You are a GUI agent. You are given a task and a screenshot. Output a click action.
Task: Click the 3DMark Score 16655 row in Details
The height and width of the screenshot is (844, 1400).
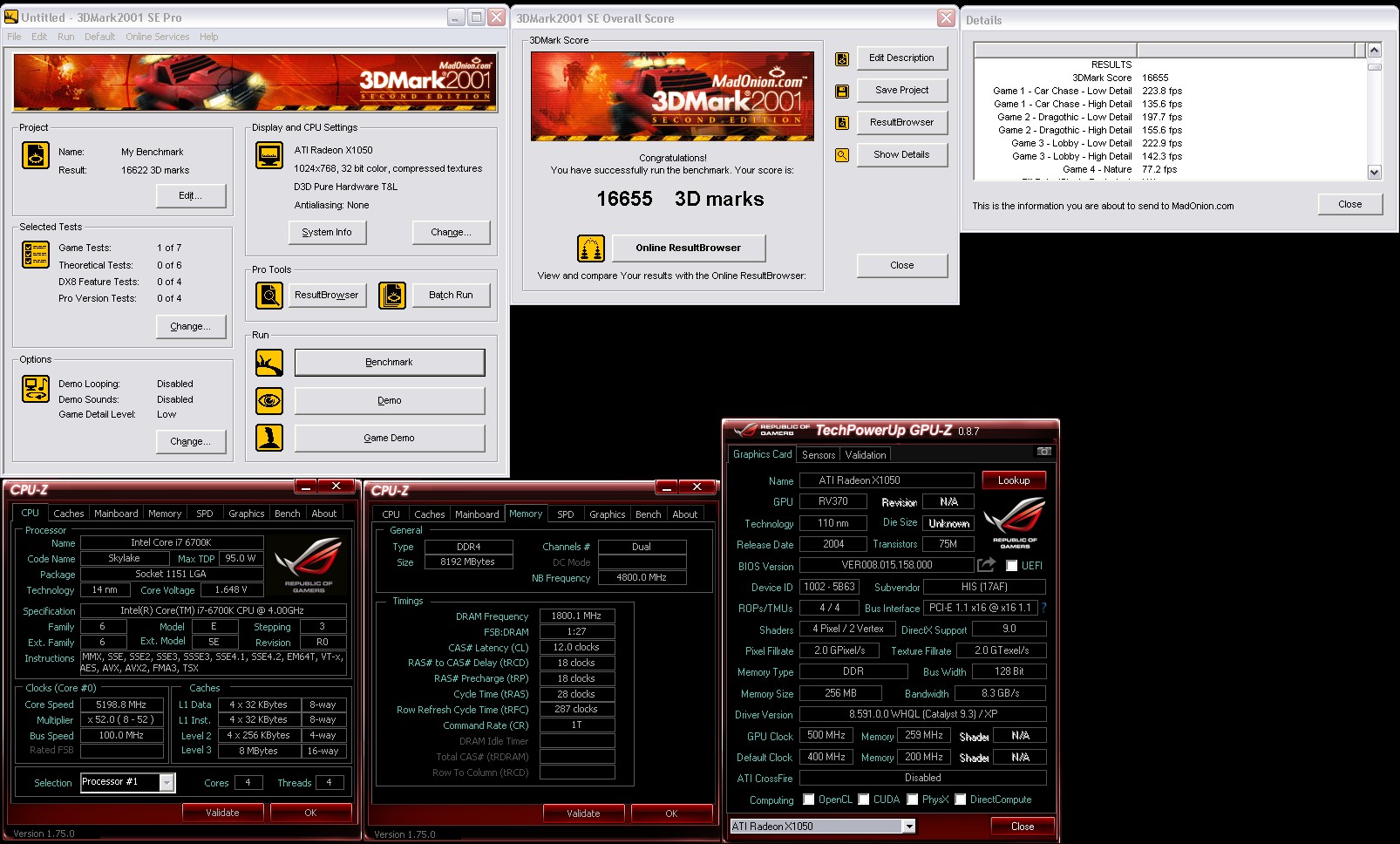click(x=1170, y=78)
